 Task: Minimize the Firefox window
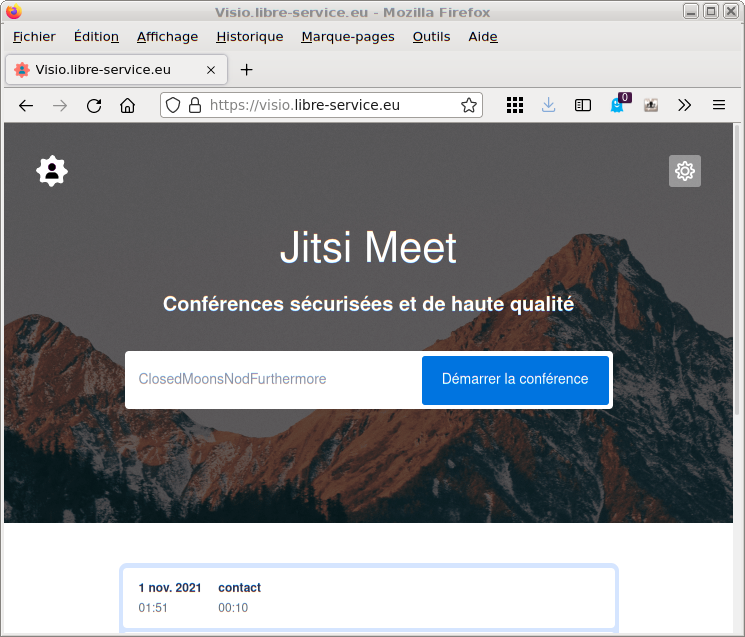coord(691,11)
